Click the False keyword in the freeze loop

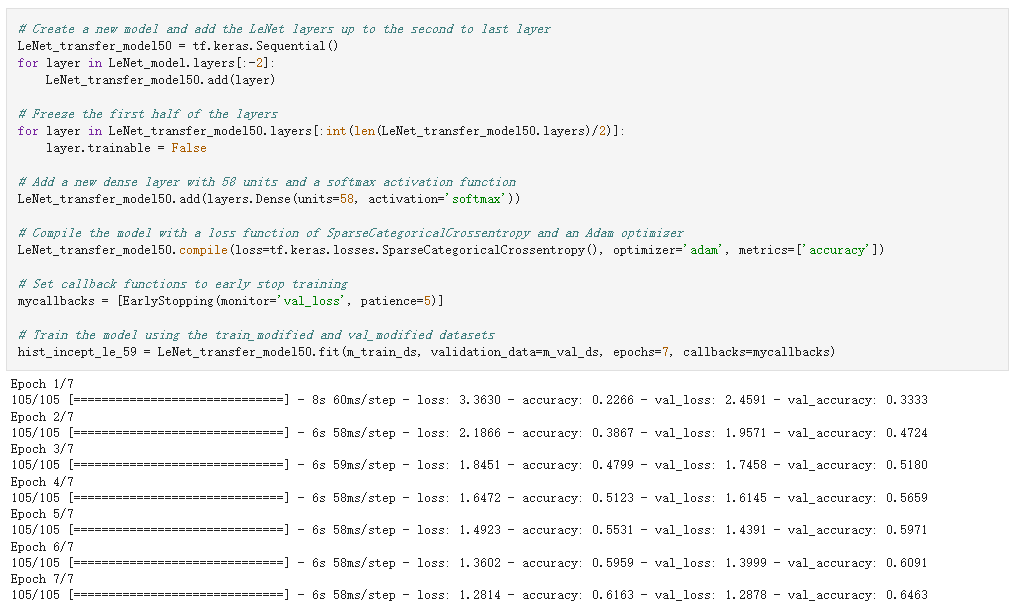(189, 147)
